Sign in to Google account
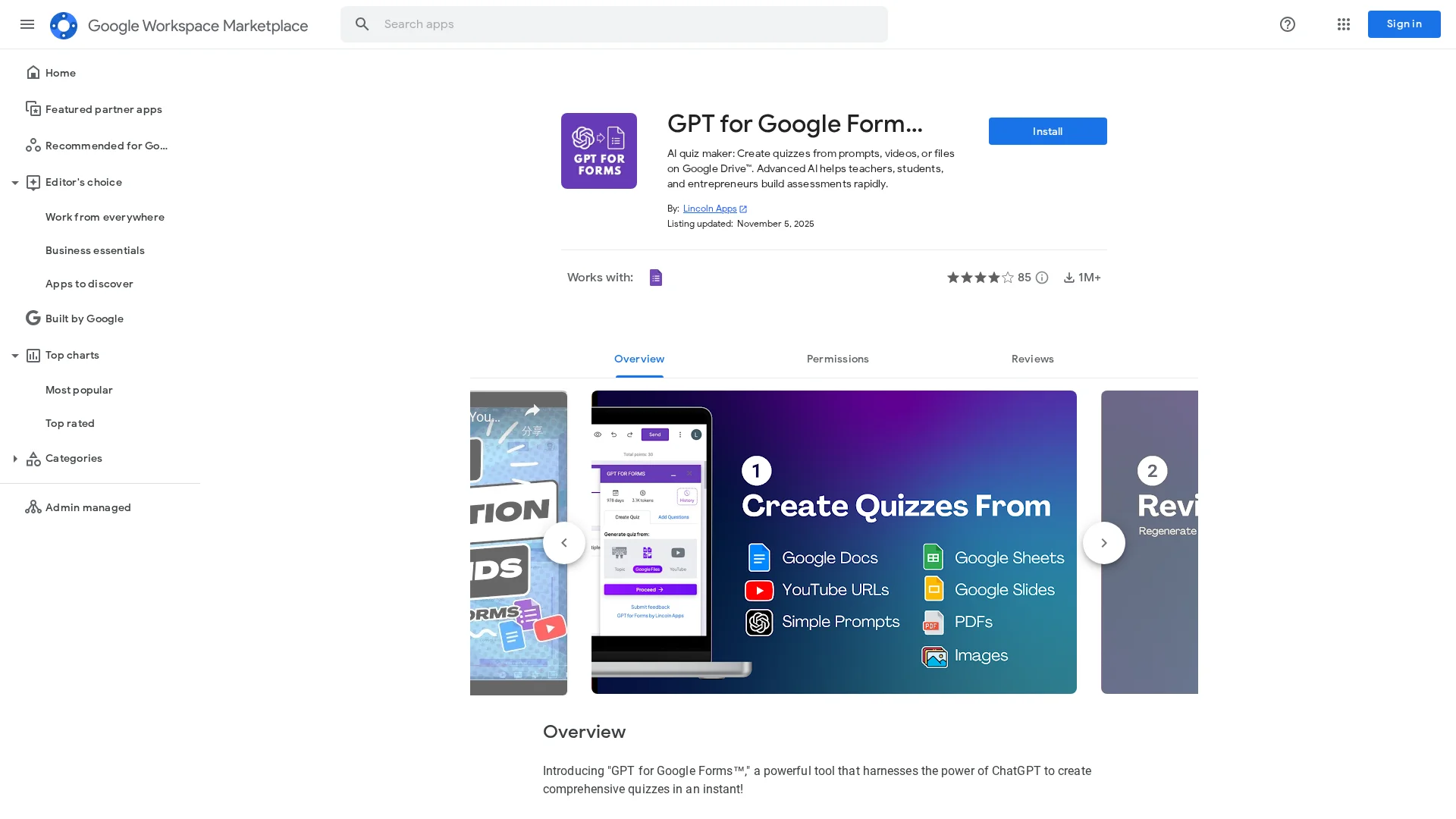Viewport: 1456px width, 819px height. tap(1404, 24)
